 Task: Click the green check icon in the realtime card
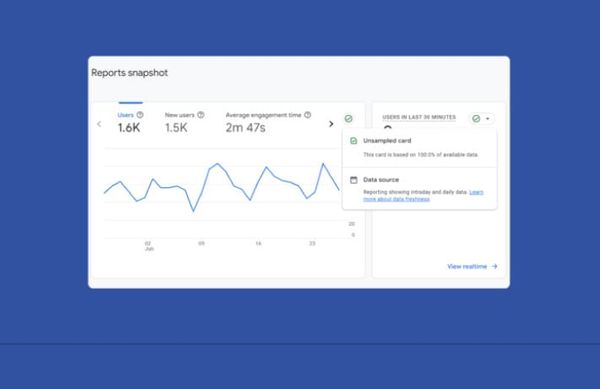click(476, 119)
